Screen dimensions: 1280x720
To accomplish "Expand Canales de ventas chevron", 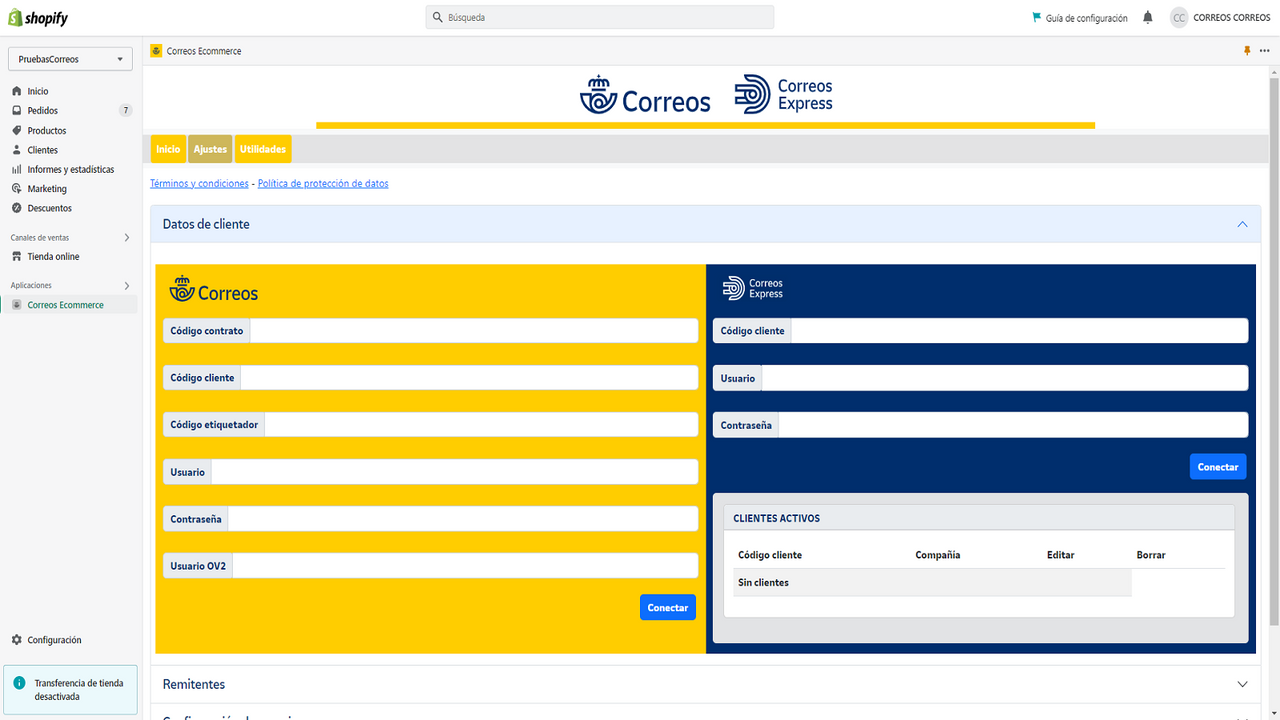I will coord(126,238).
